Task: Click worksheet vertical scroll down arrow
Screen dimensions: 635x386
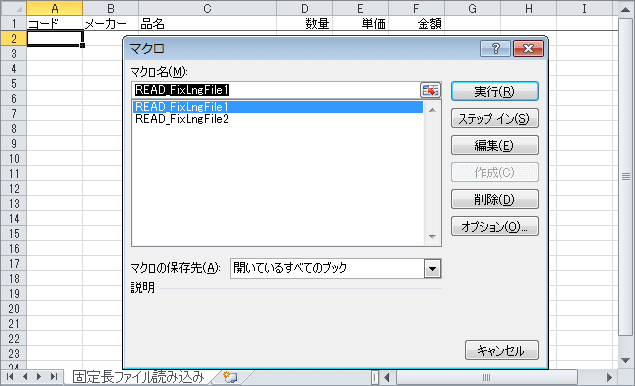Action: 625,360
